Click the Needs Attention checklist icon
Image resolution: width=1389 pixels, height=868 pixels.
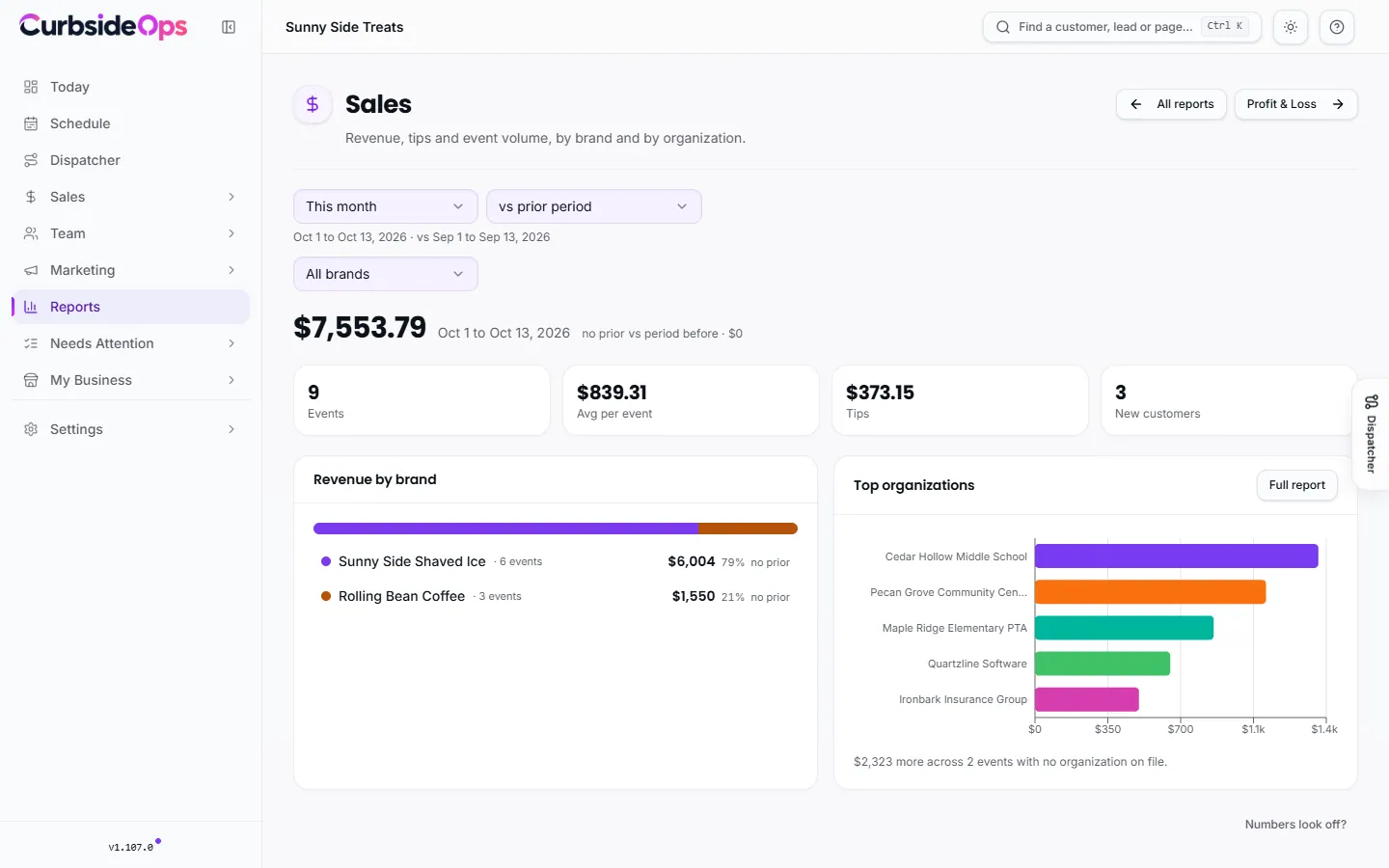(31, 343)
